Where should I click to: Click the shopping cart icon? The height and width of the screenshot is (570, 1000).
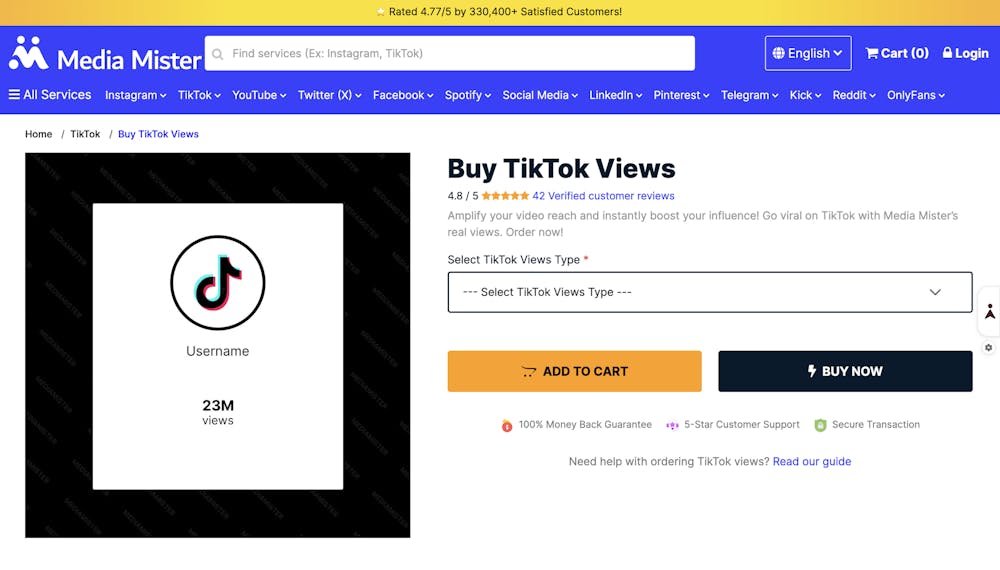coord(872,54)
